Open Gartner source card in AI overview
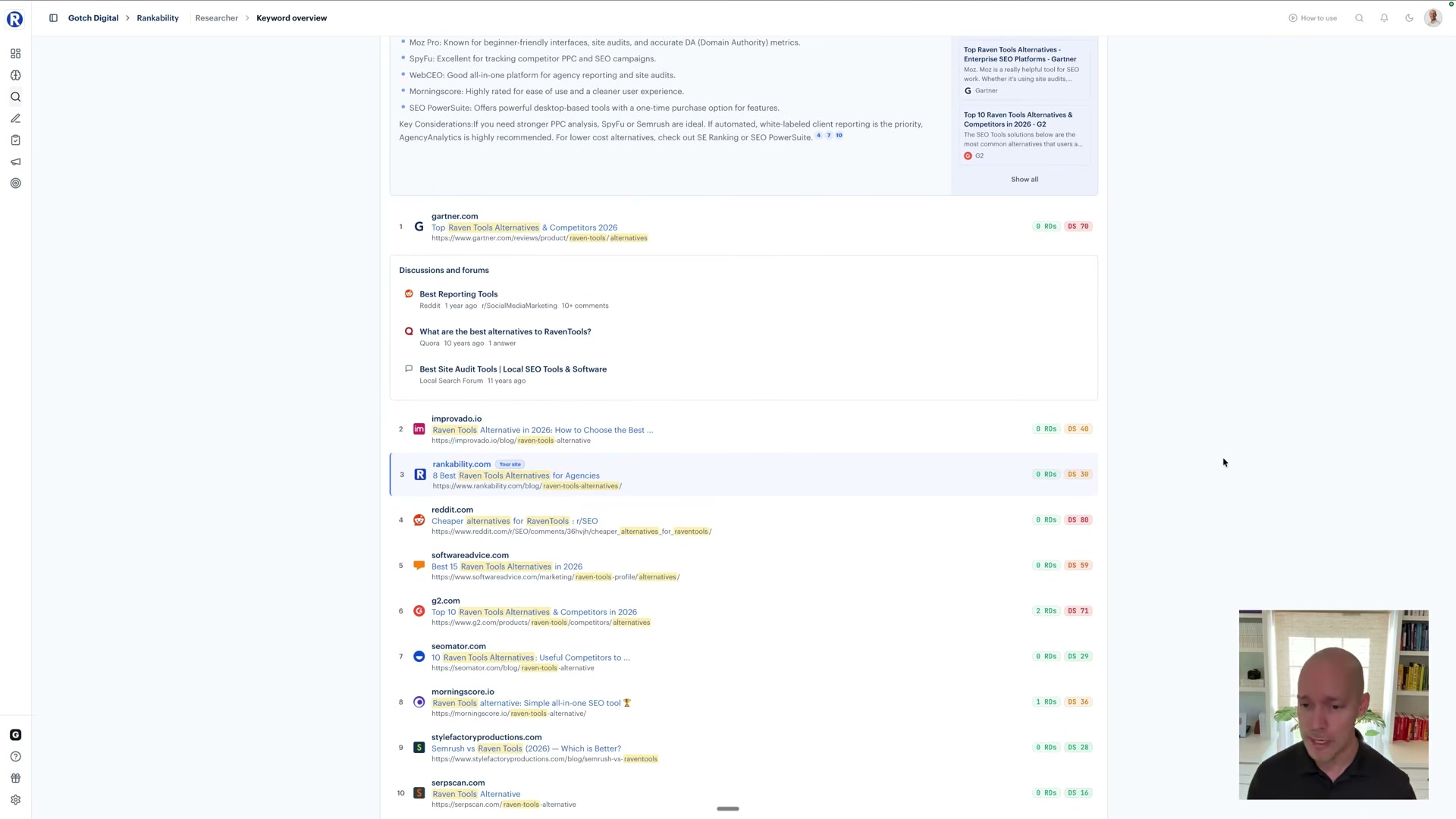1456x819 pixels. [x=1025, y=70]
